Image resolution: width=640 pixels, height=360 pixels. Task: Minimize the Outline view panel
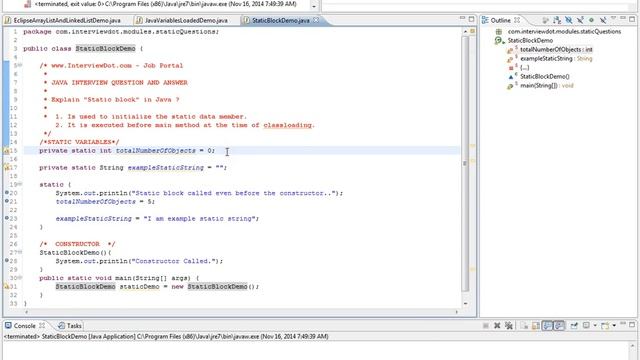coord(622,18)
